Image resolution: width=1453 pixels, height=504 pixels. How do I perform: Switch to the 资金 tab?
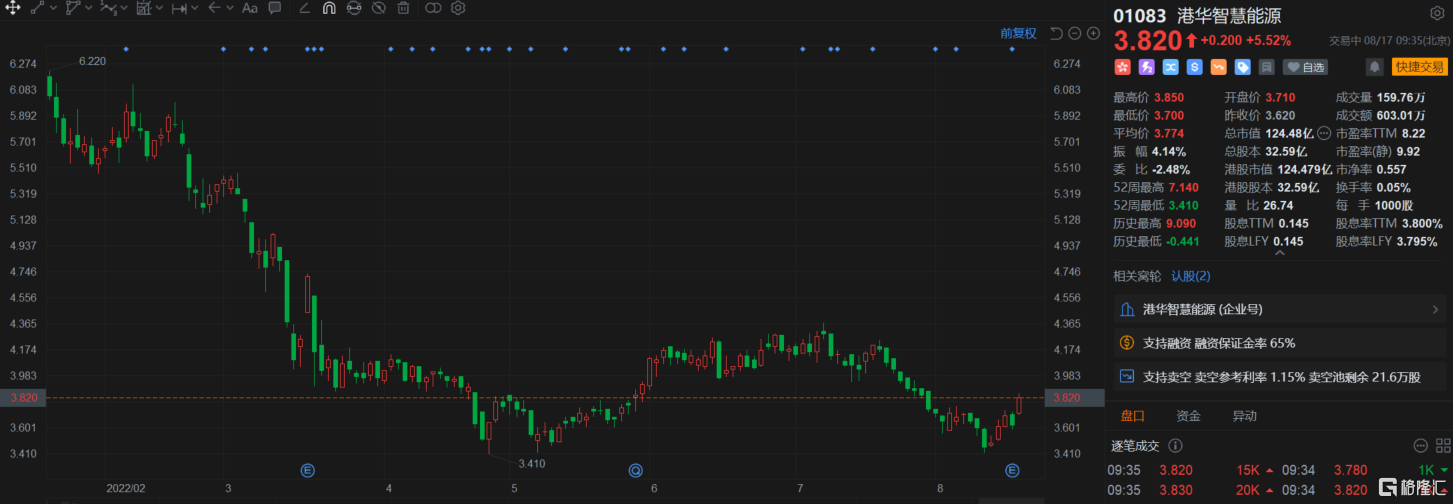point(1188,416)
